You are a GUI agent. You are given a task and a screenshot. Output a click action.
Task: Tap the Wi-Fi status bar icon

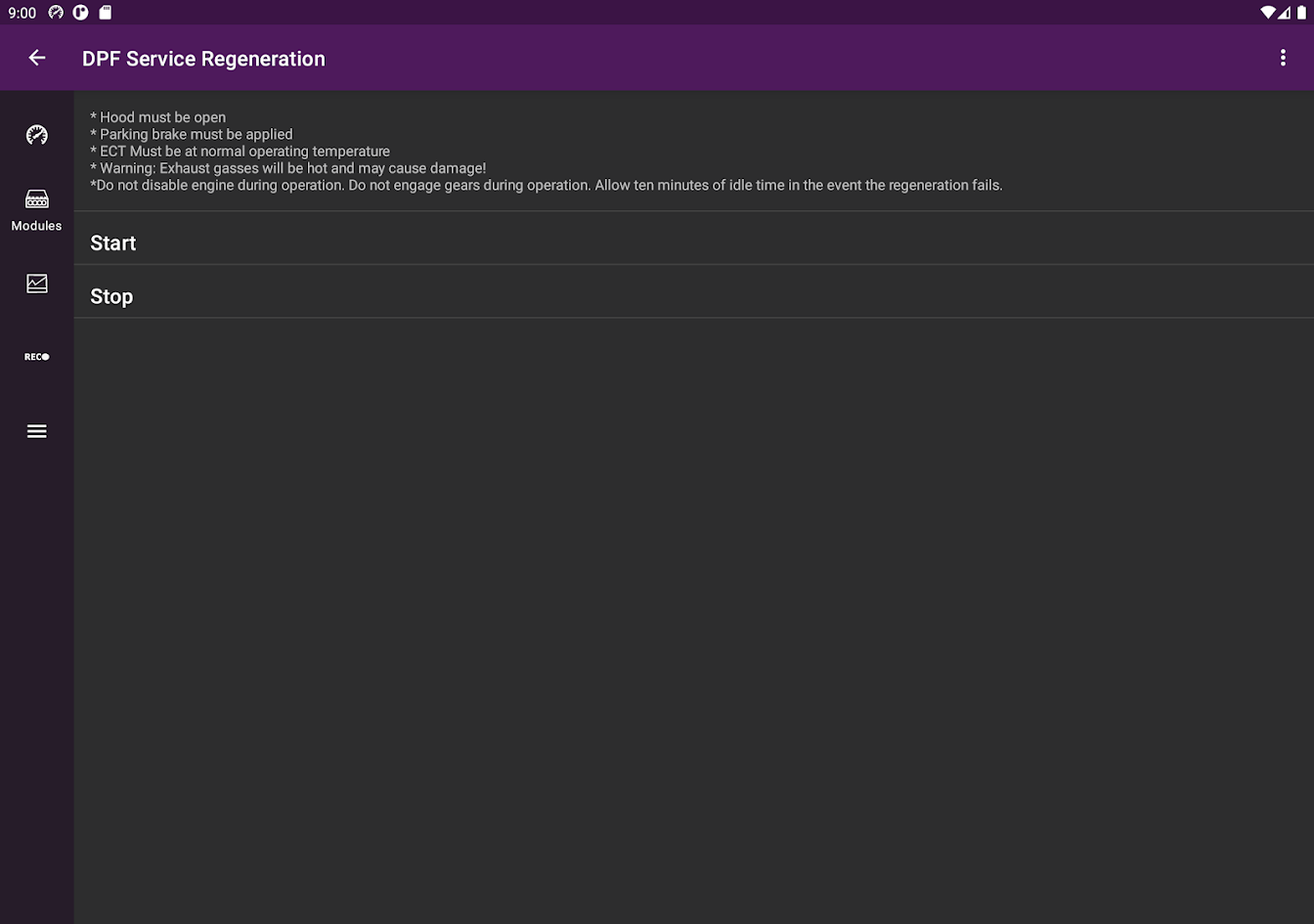click(1268, 13)
